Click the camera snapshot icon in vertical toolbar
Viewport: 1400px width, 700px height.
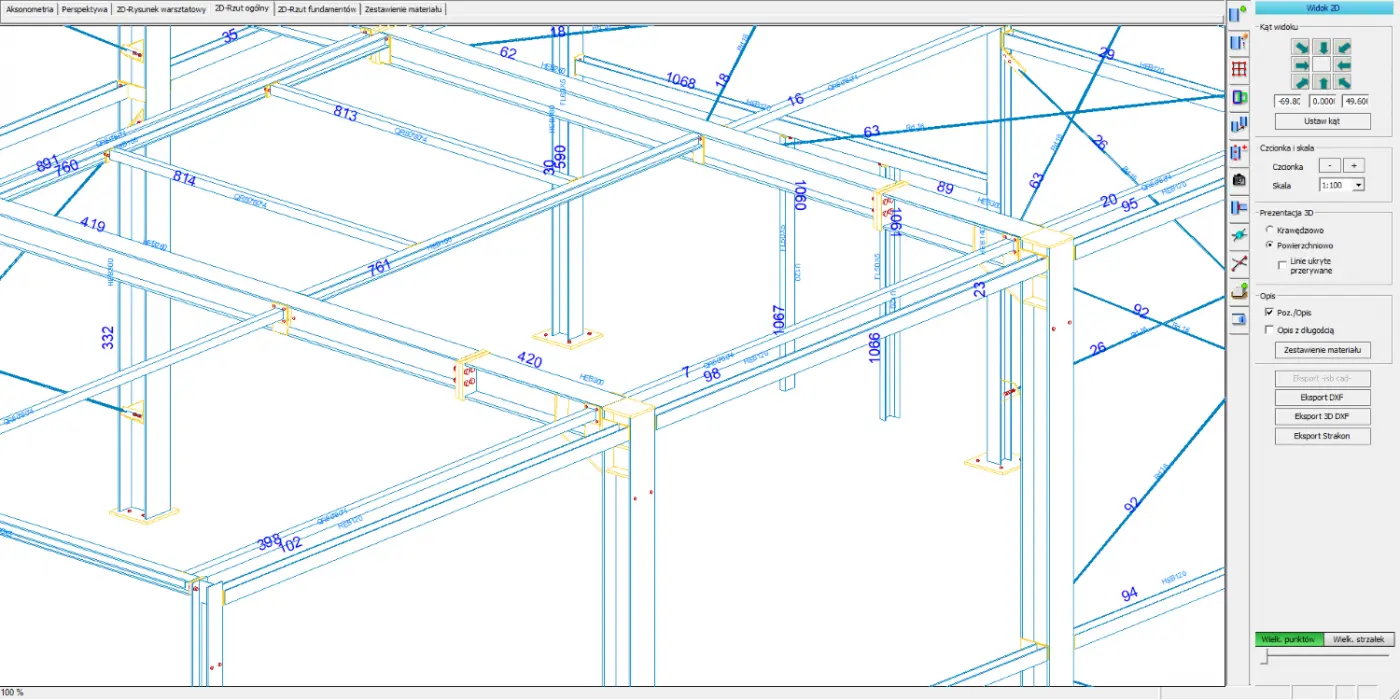[x=1239, y=180]
